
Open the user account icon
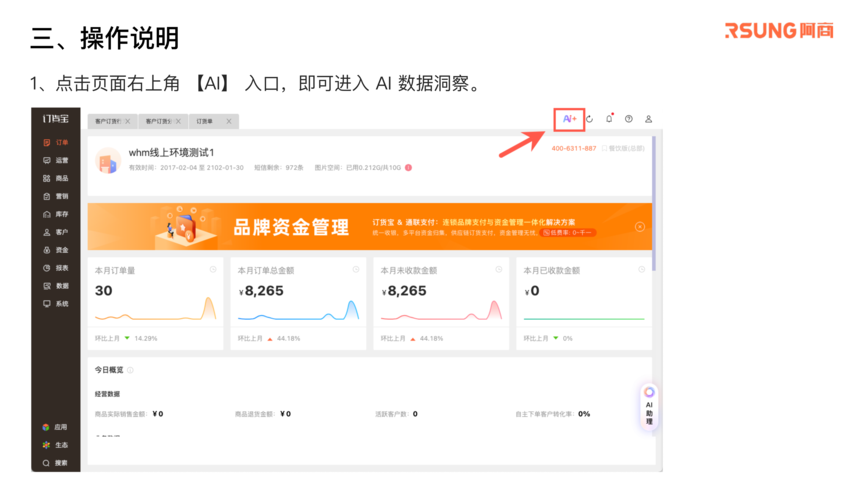(648, 119)
